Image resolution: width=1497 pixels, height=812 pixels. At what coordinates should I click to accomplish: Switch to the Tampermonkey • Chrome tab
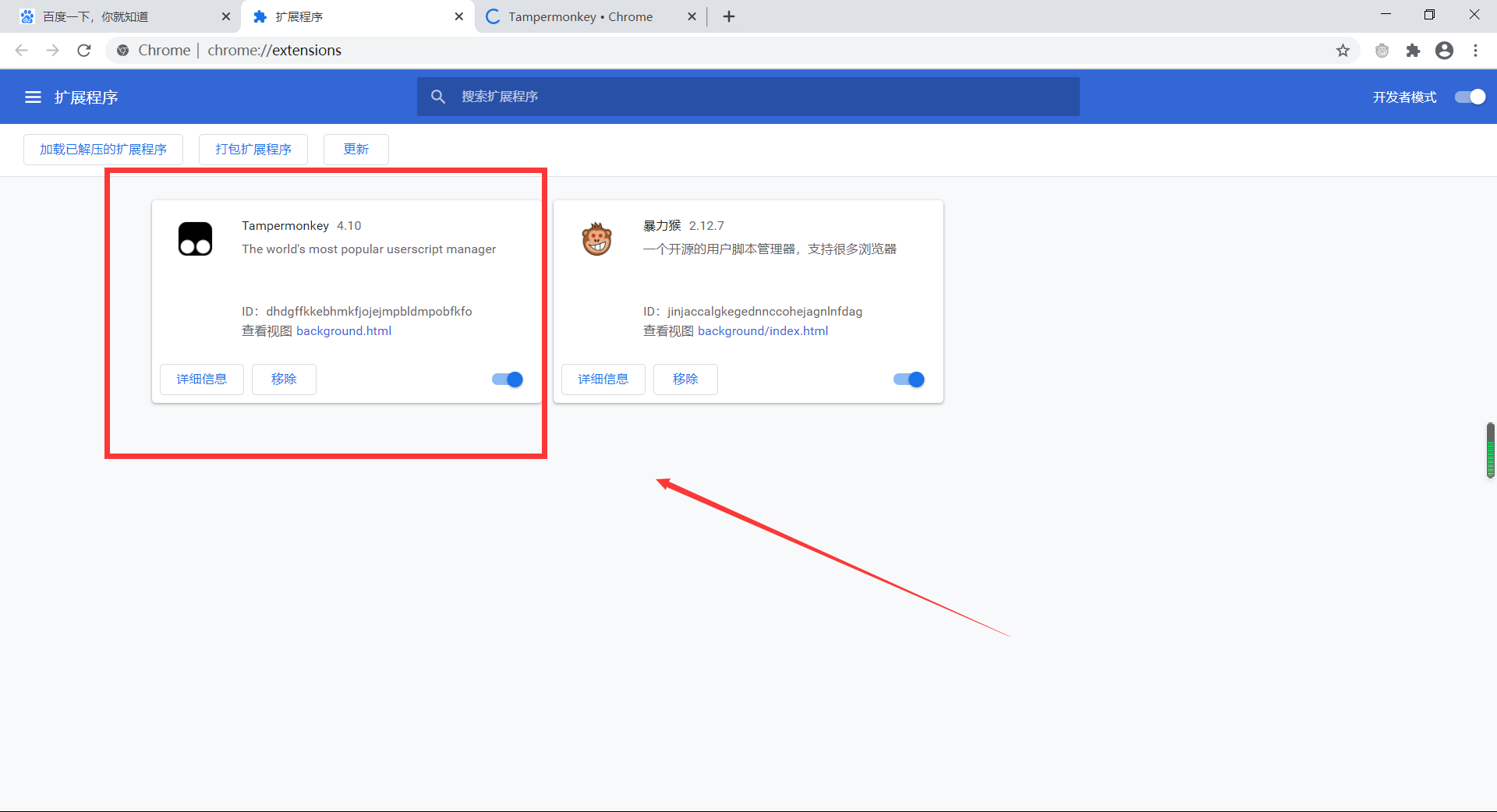coord(590,16)
